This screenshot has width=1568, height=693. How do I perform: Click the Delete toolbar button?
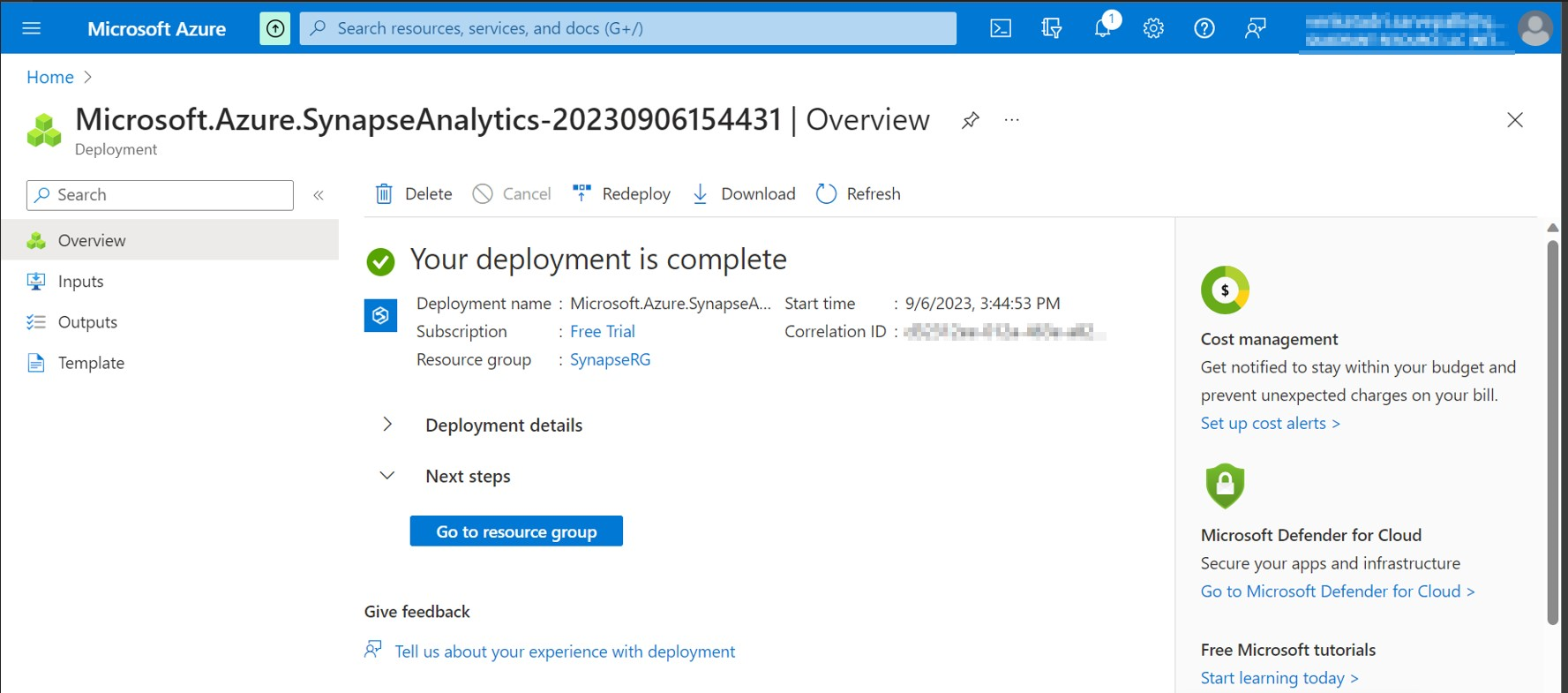pos(414,193)
